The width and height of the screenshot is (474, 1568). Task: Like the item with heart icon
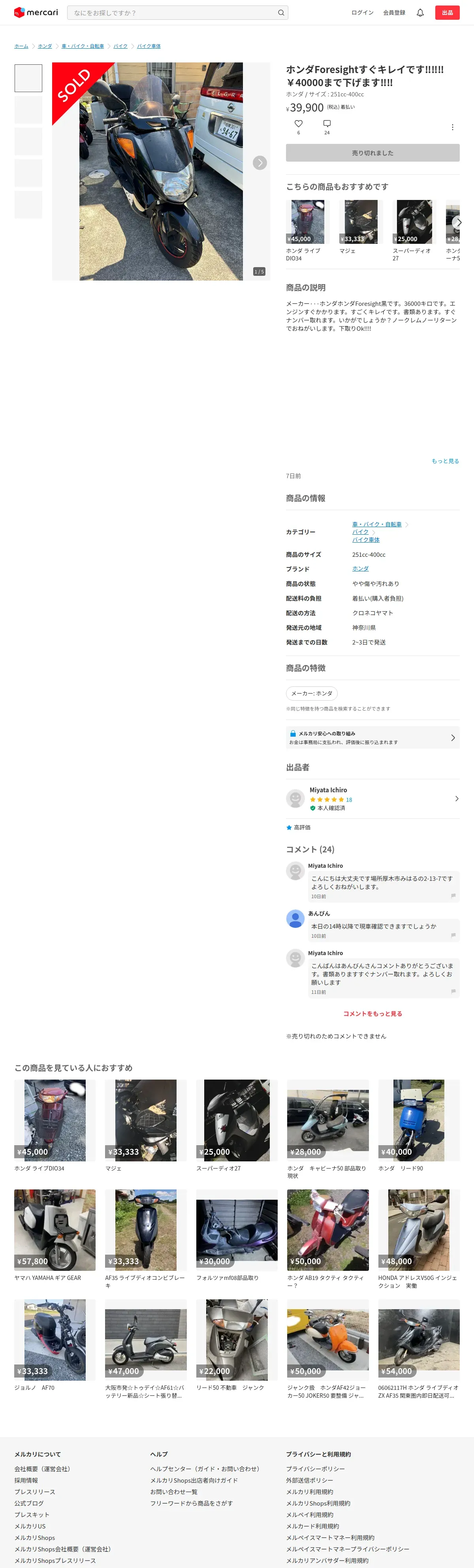point(298,124)
